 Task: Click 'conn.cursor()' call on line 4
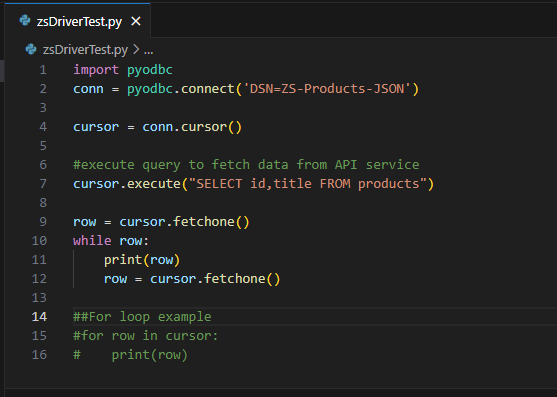click(x=192, y=127)
